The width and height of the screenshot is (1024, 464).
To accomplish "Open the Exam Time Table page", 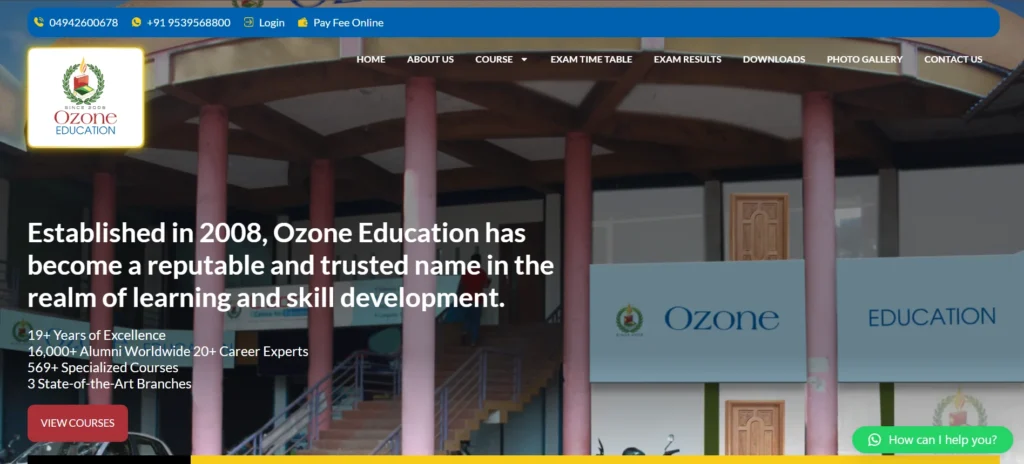I will (591, 60).
